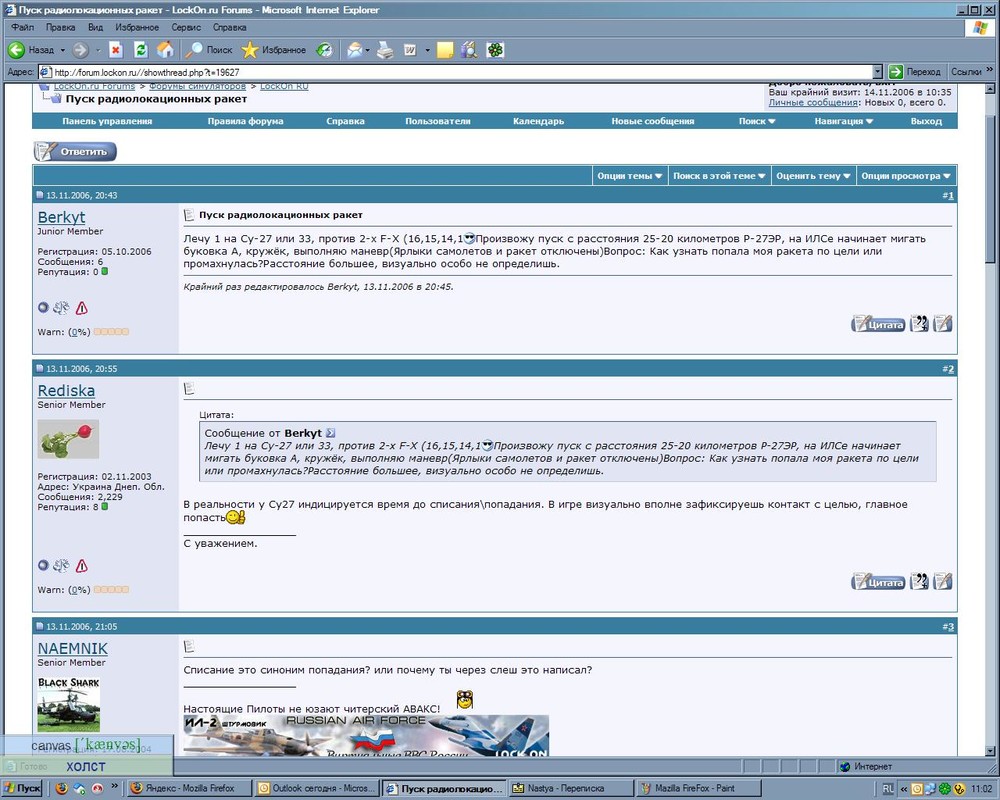Open the Сервис menu
Image resolution: width=1000 pixels, height=800 pixels.
(189, 27)
